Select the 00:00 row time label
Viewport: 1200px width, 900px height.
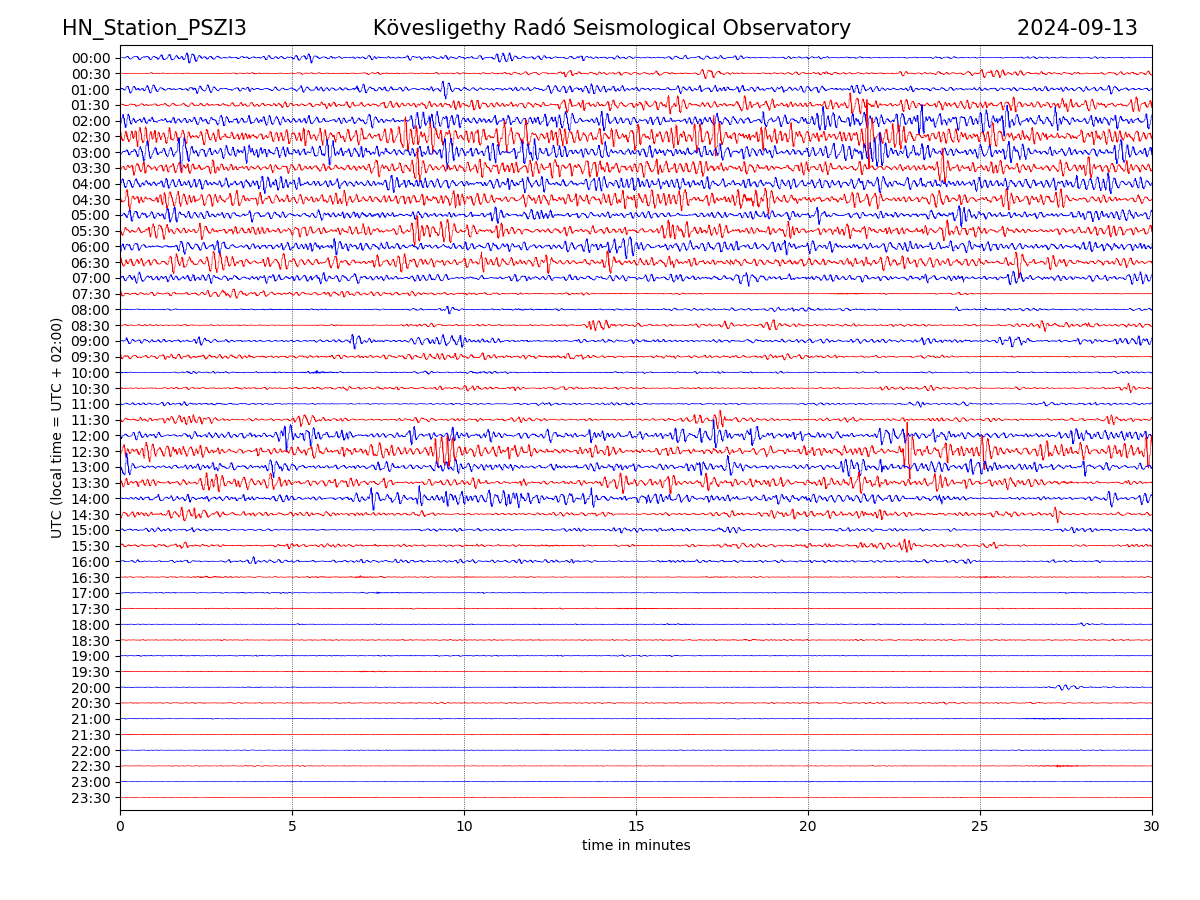[x=91, y=58]
